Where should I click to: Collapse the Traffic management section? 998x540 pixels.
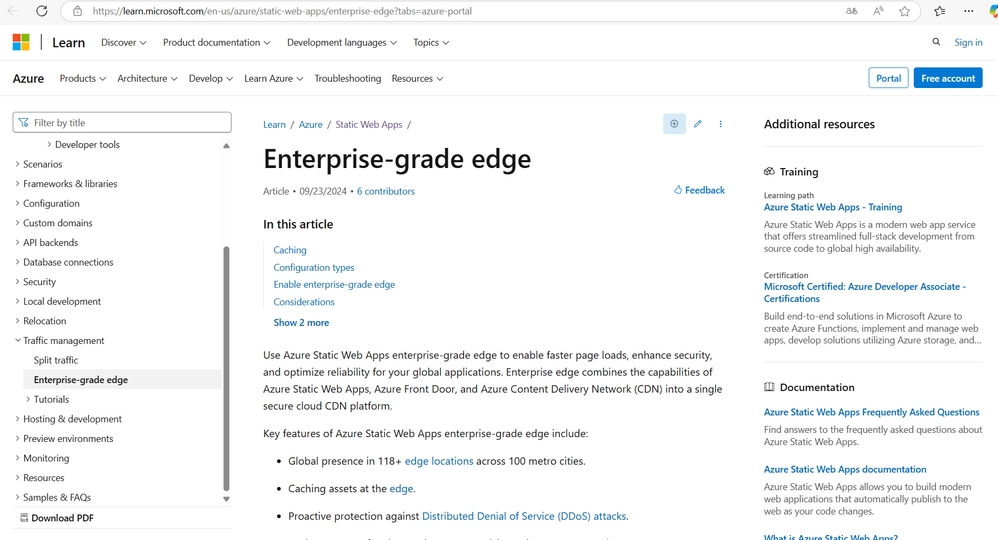coord(18,341)
